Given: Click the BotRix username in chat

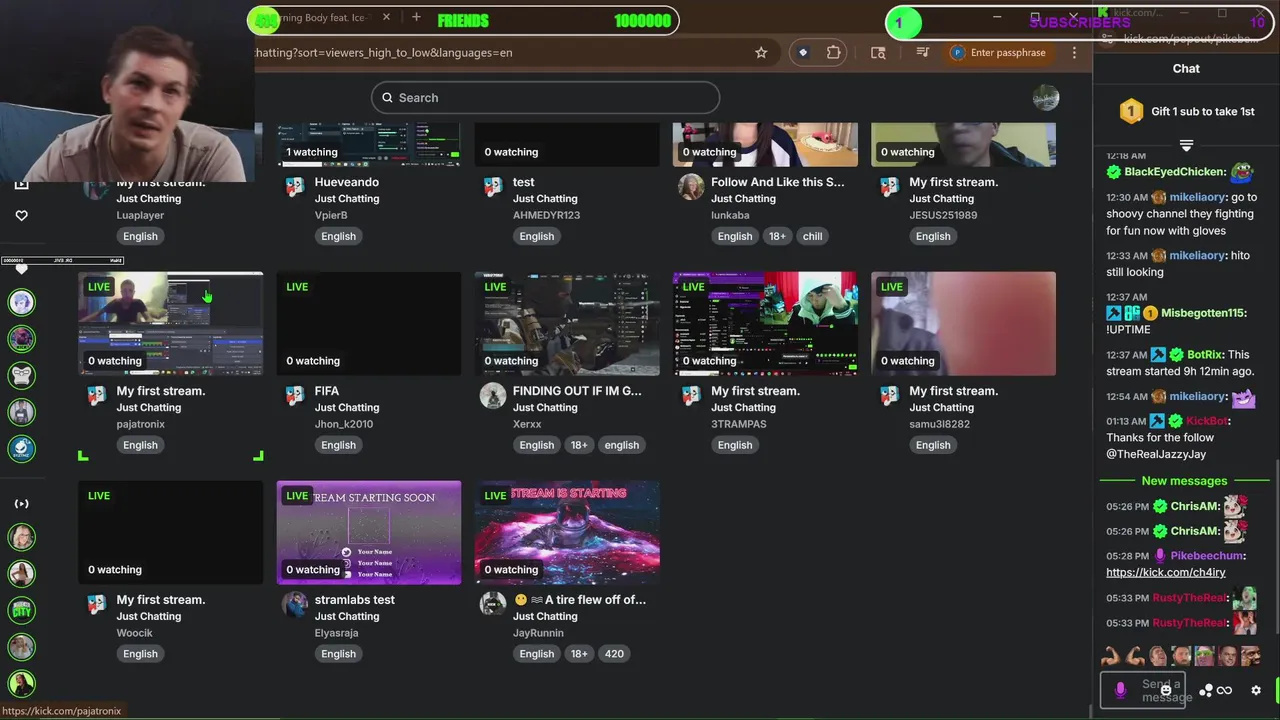Looking at the screenshot, I should pyautogui.click(x=1205, y=355).
